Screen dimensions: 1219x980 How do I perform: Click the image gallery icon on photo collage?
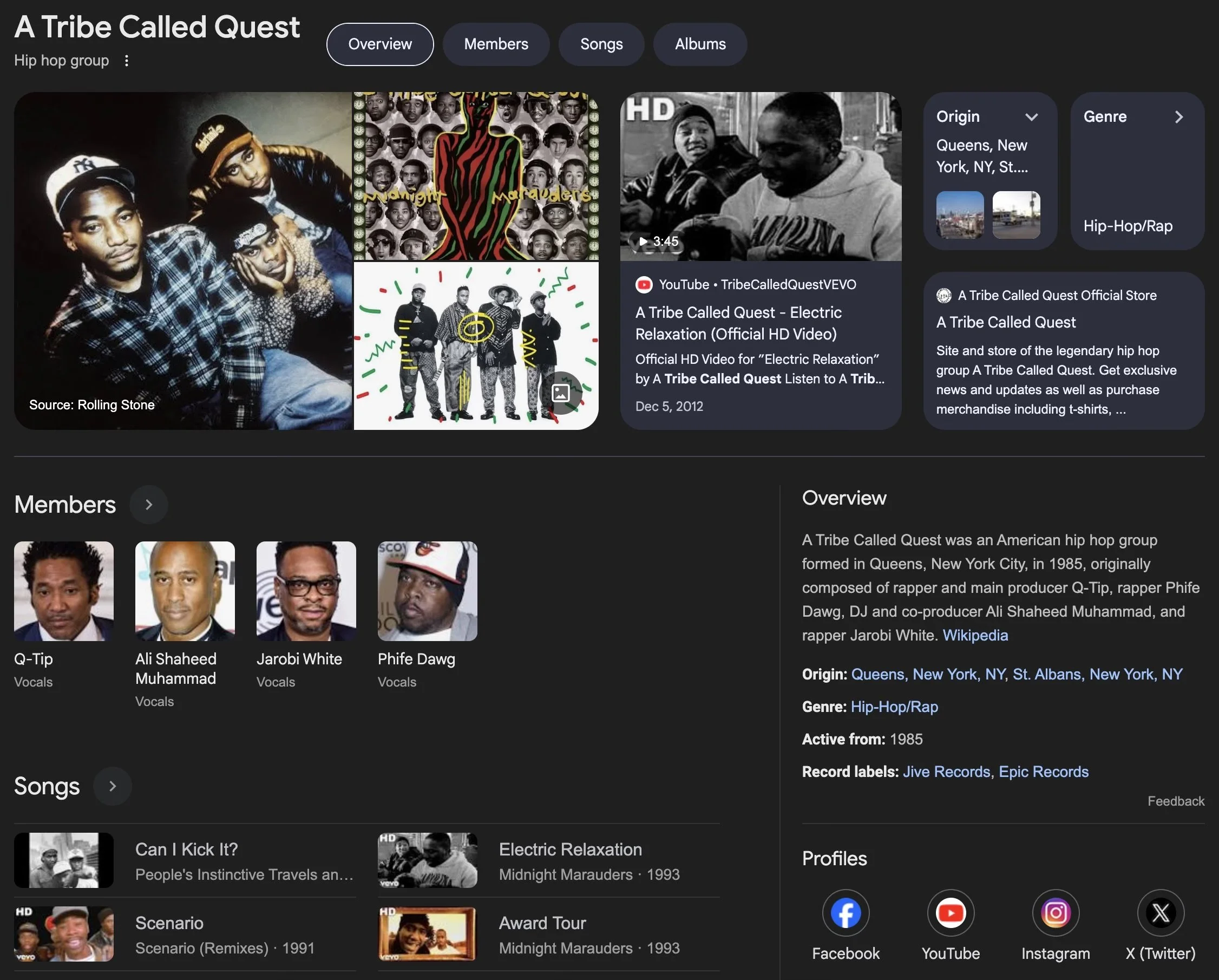(x=560, y=393)
